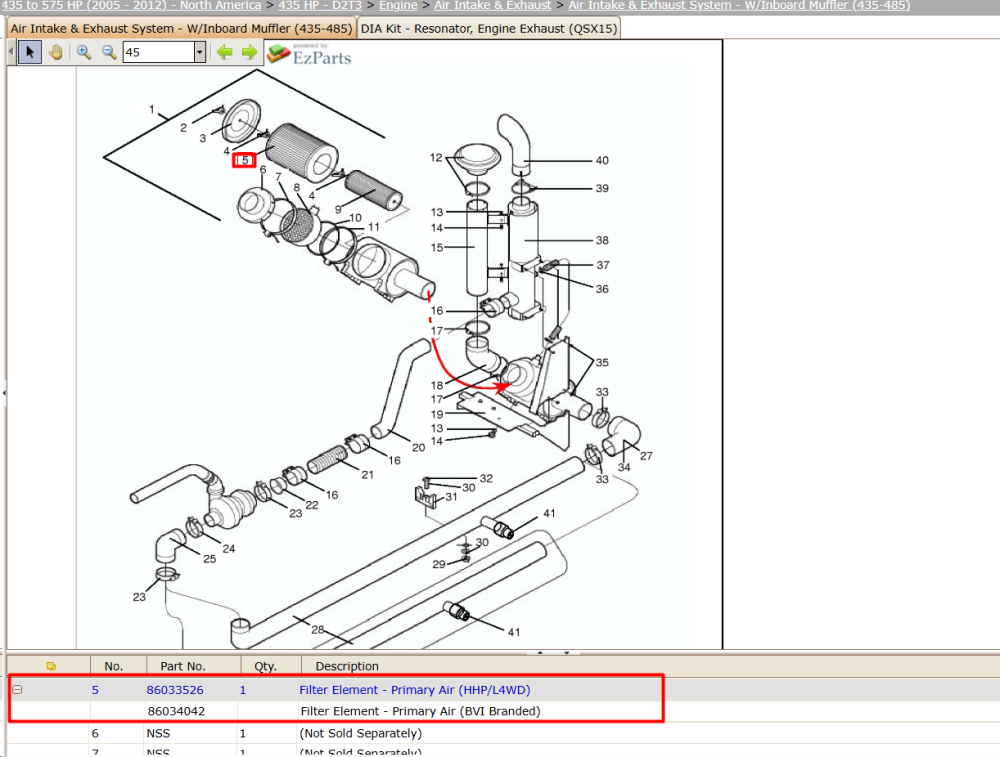Click callout 2 on the diagram

click(x=184, y=128)
